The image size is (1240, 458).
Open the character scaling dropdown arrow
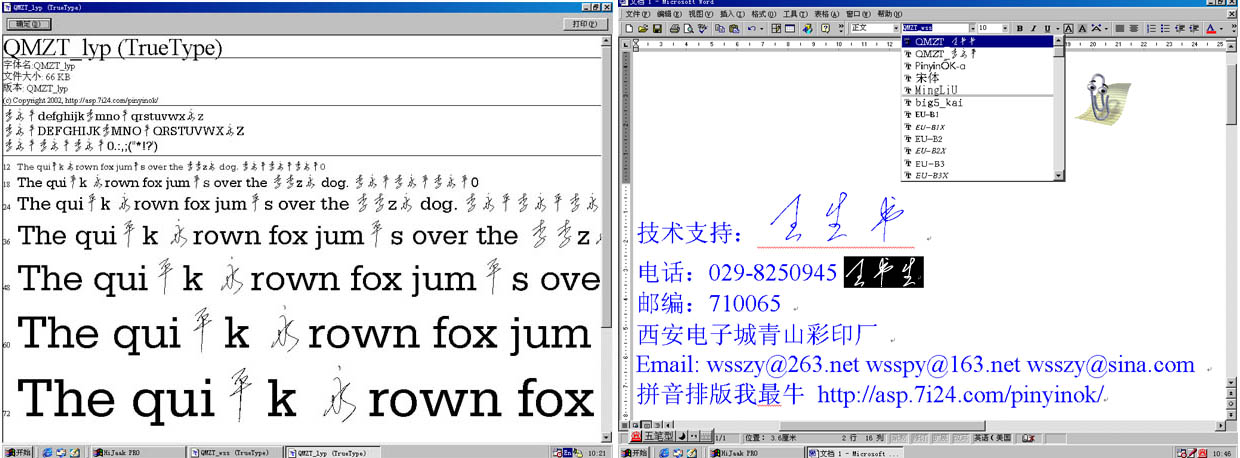[1106, 28]
